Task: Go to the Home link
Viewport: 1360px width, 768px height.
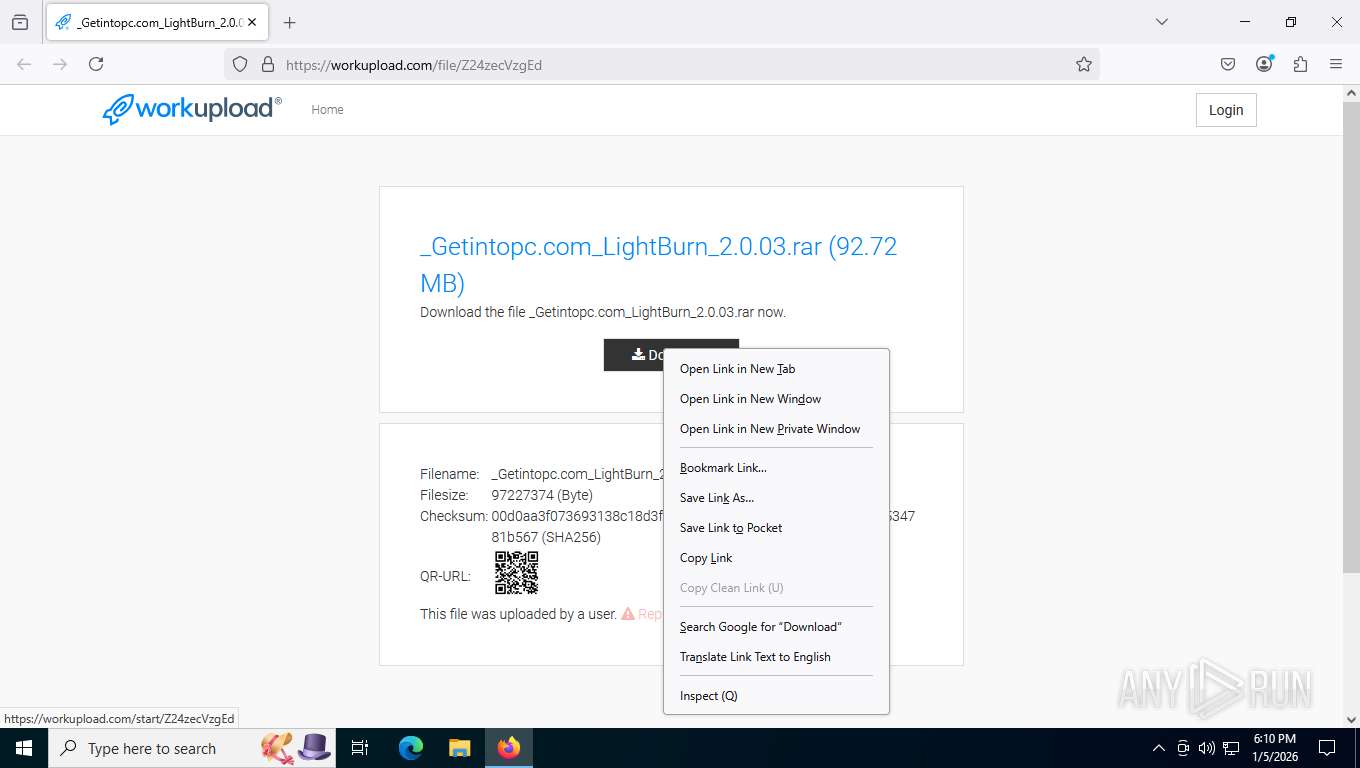Action: tap(327, 110)
